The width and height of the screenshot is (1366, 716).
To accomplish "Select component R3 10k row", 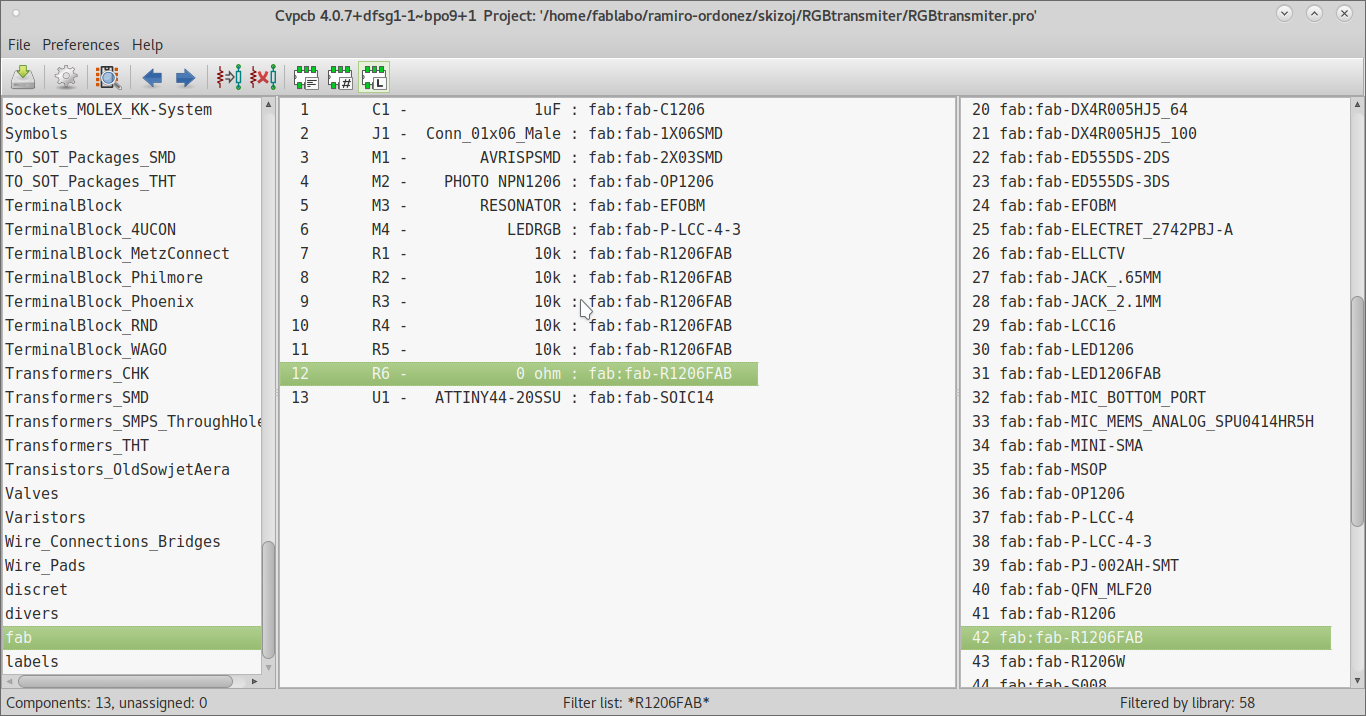I will (519, 301).
